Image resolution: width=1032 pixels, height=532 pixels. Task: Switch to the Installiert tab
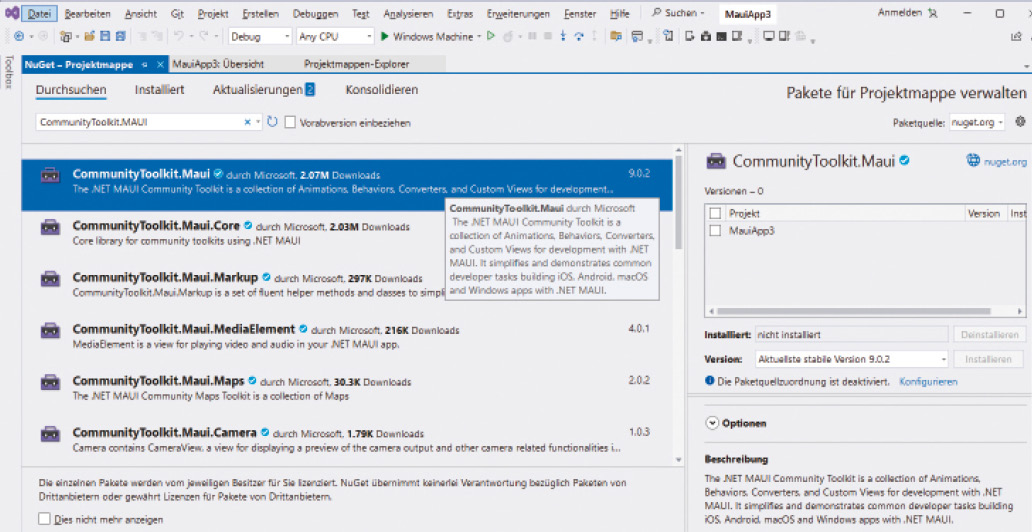(159, 90)
